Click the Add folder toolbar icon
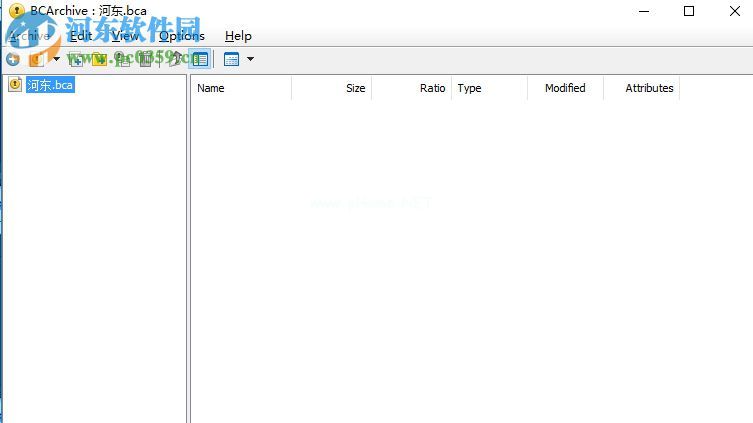753x423 pixels. 99,59
